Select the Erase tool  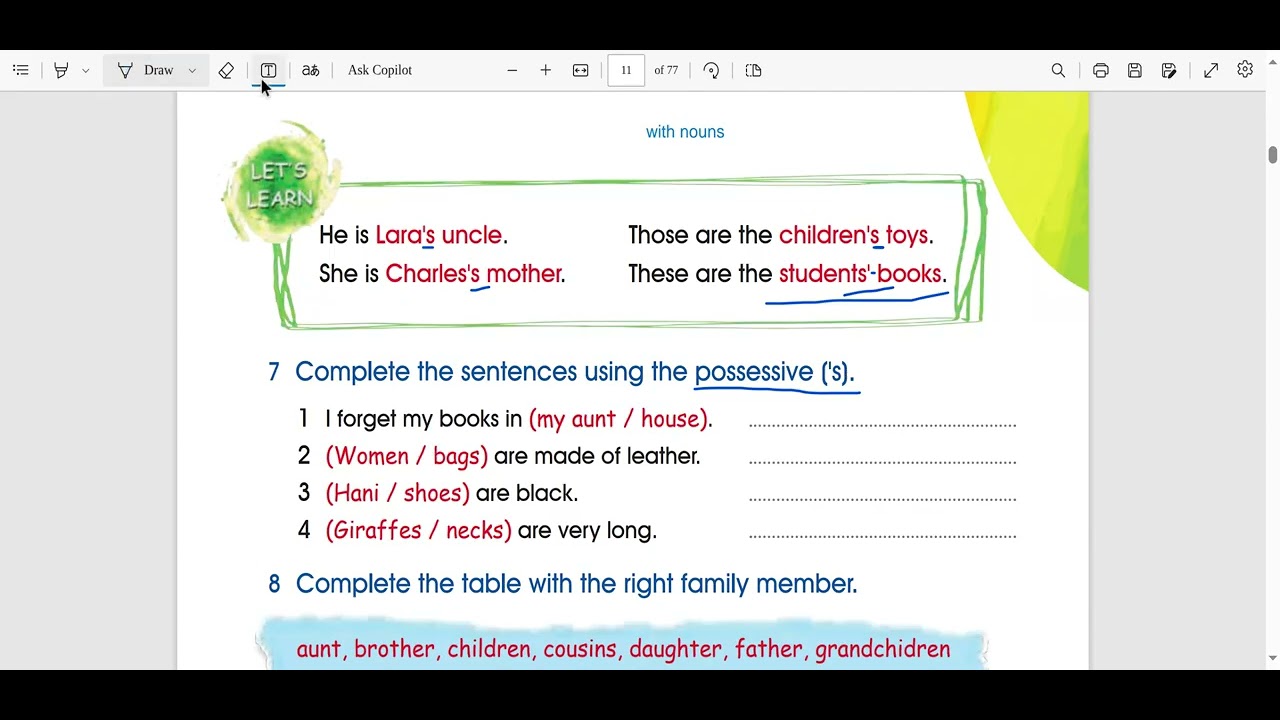tap(226, 70)
